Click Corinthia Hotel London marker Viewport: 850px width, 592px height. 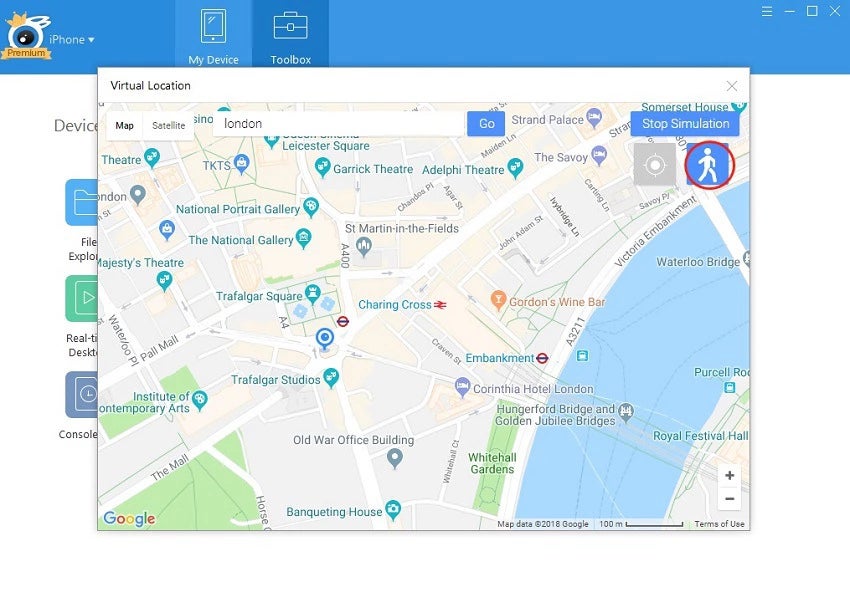[462, 387]
